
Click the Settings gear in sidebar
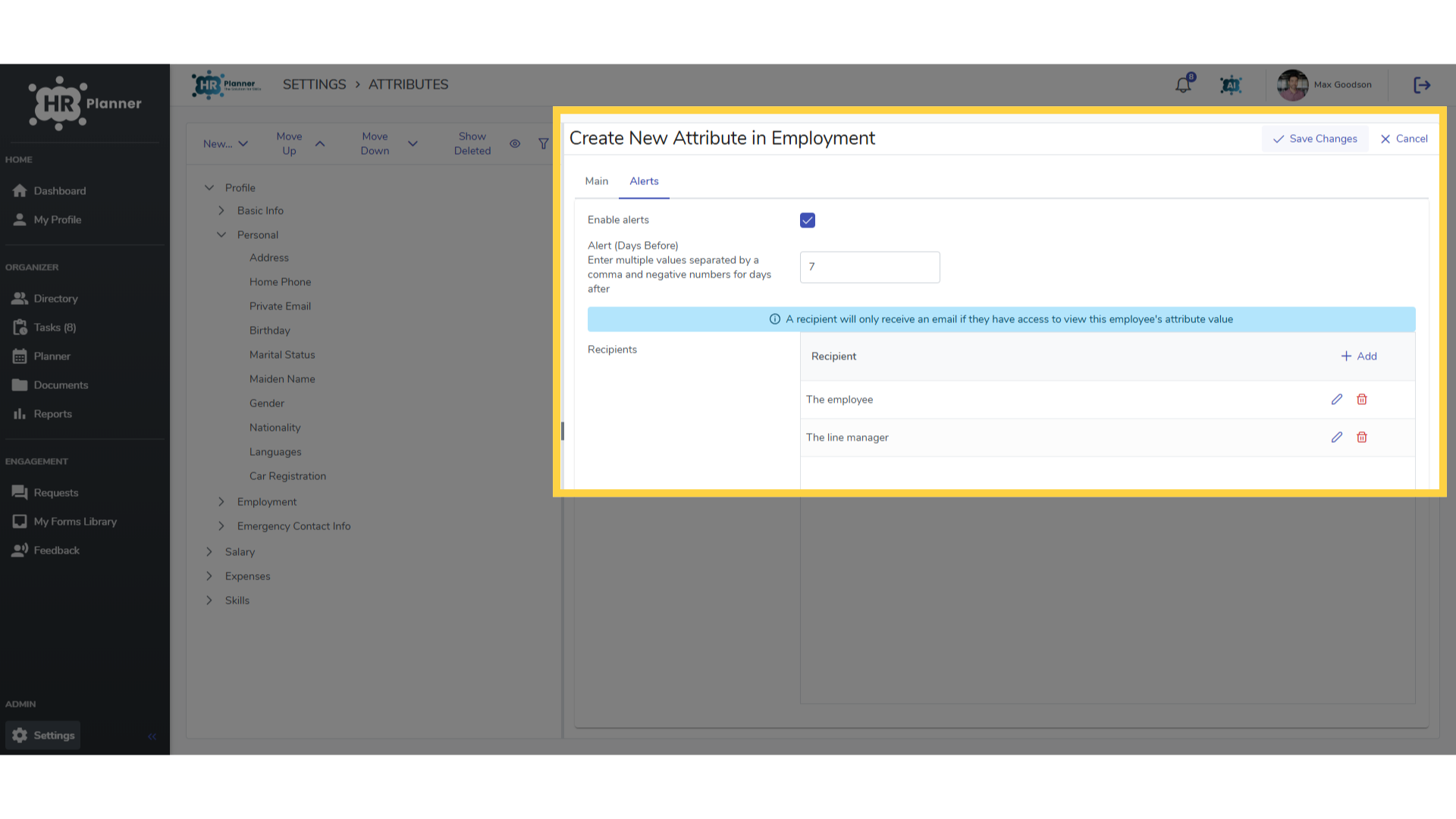coord(20,735)
